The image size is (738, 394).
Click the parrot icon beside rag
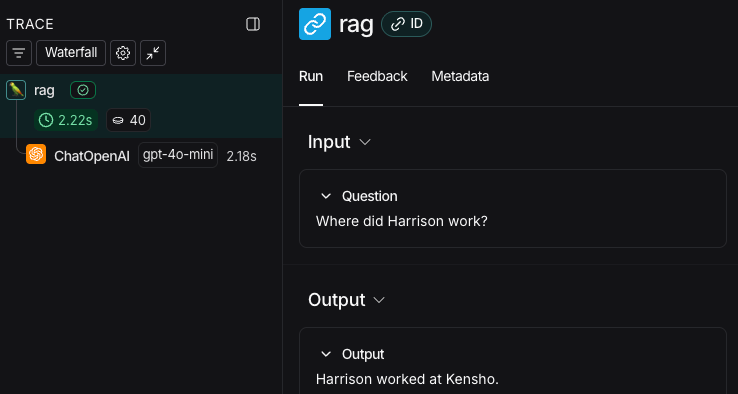pyautogui.click(x=16, y=90)
